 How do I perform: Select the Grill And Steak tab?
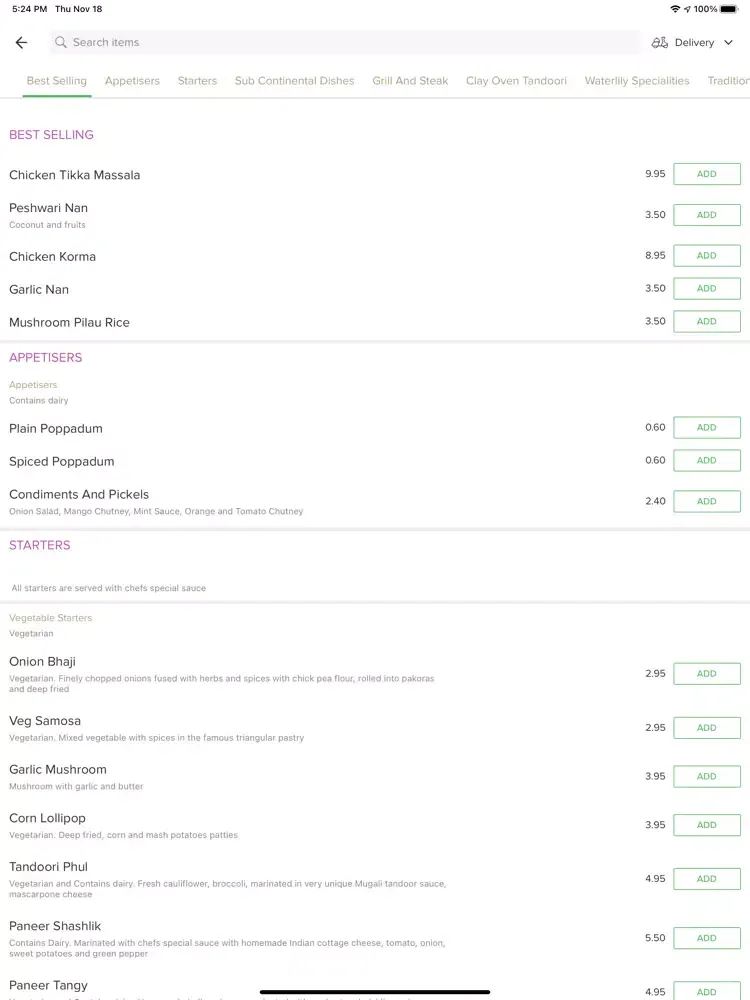coord(410,81)
